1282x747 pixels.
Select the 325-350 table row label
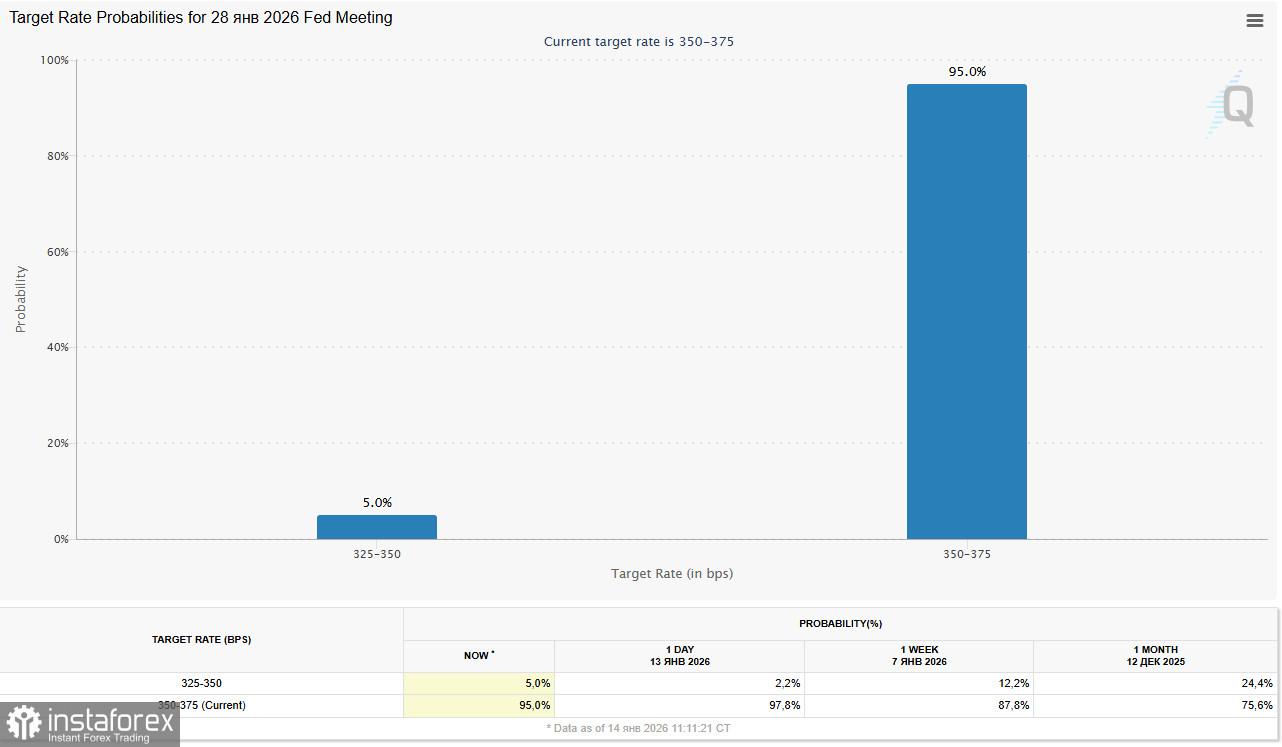201,683
